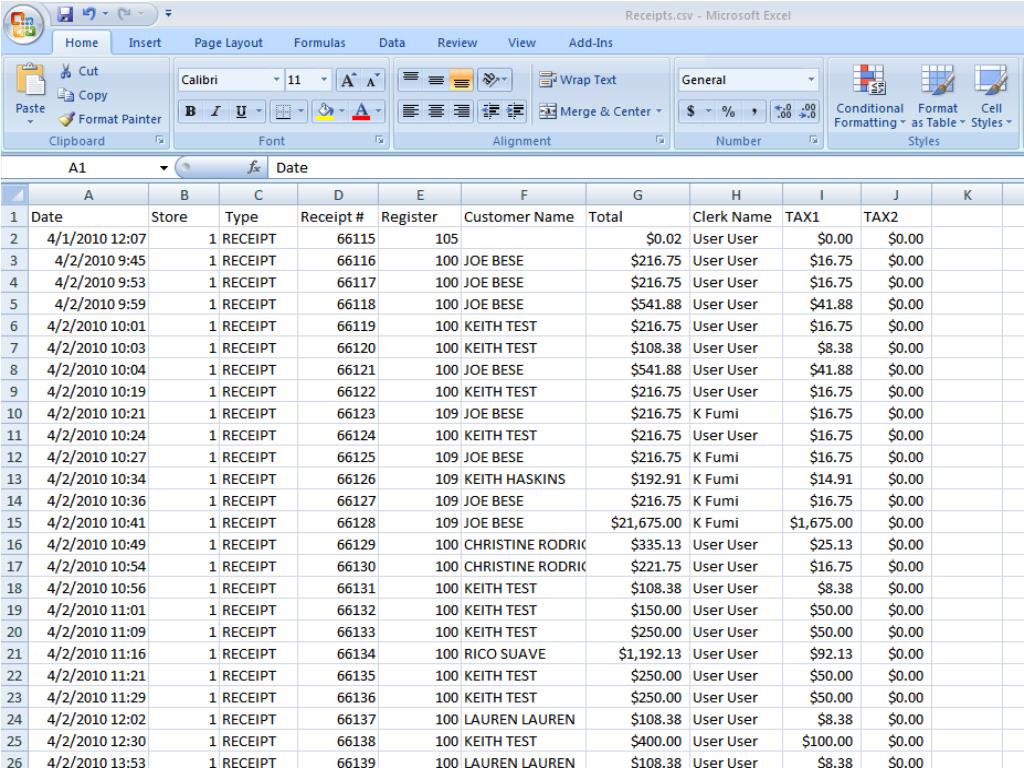Switch to the Insert tab
The image size is (1024, 768).
pyautogui.click(x=144, y=43)
